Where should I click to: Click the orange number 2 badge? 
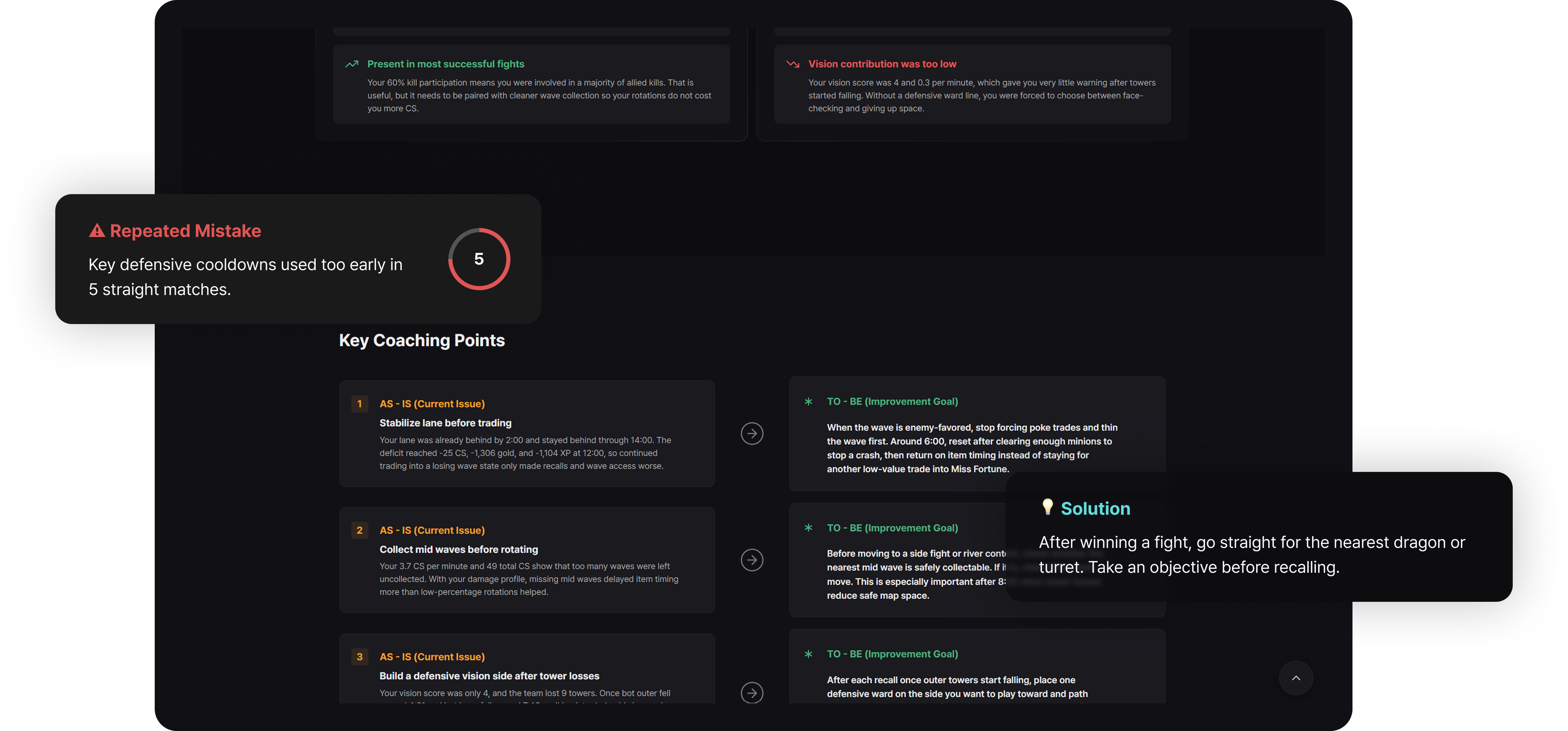click(359, 530)
